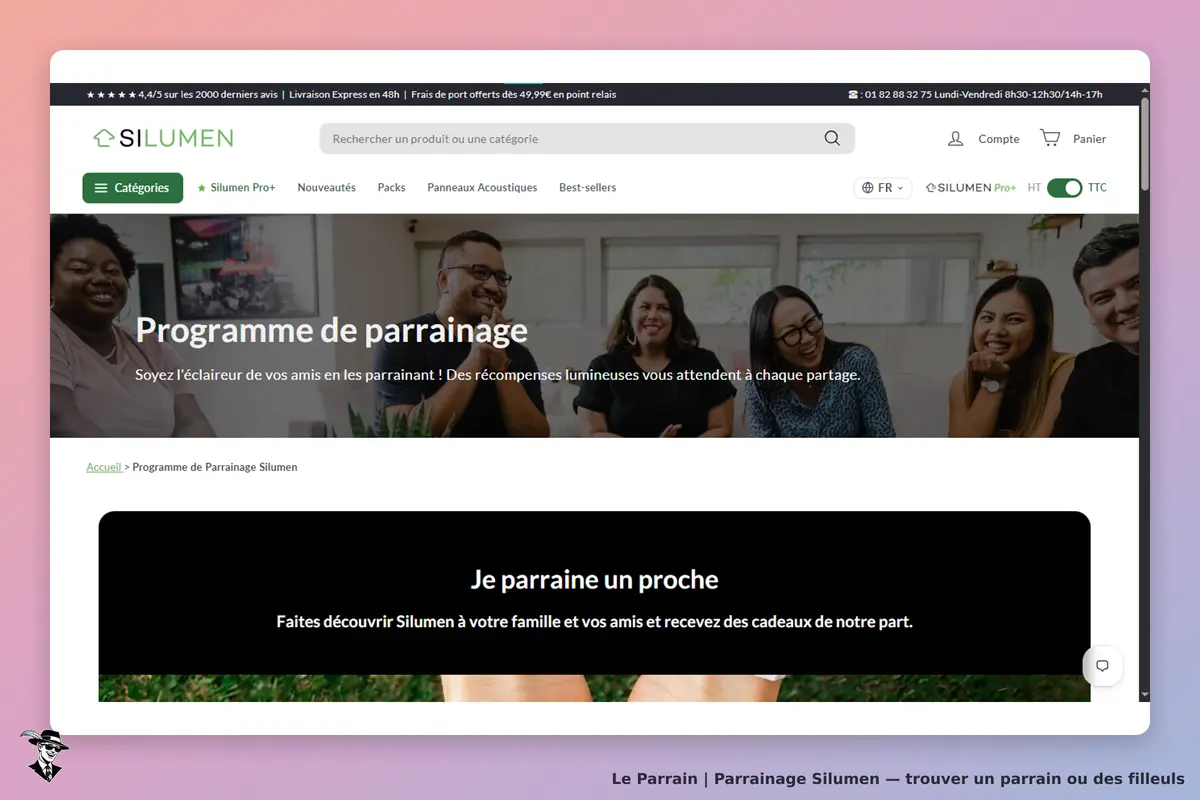The image size is (1200, 800).
Task: Toggle the HT/TTC price switch
Action: 1064,188
